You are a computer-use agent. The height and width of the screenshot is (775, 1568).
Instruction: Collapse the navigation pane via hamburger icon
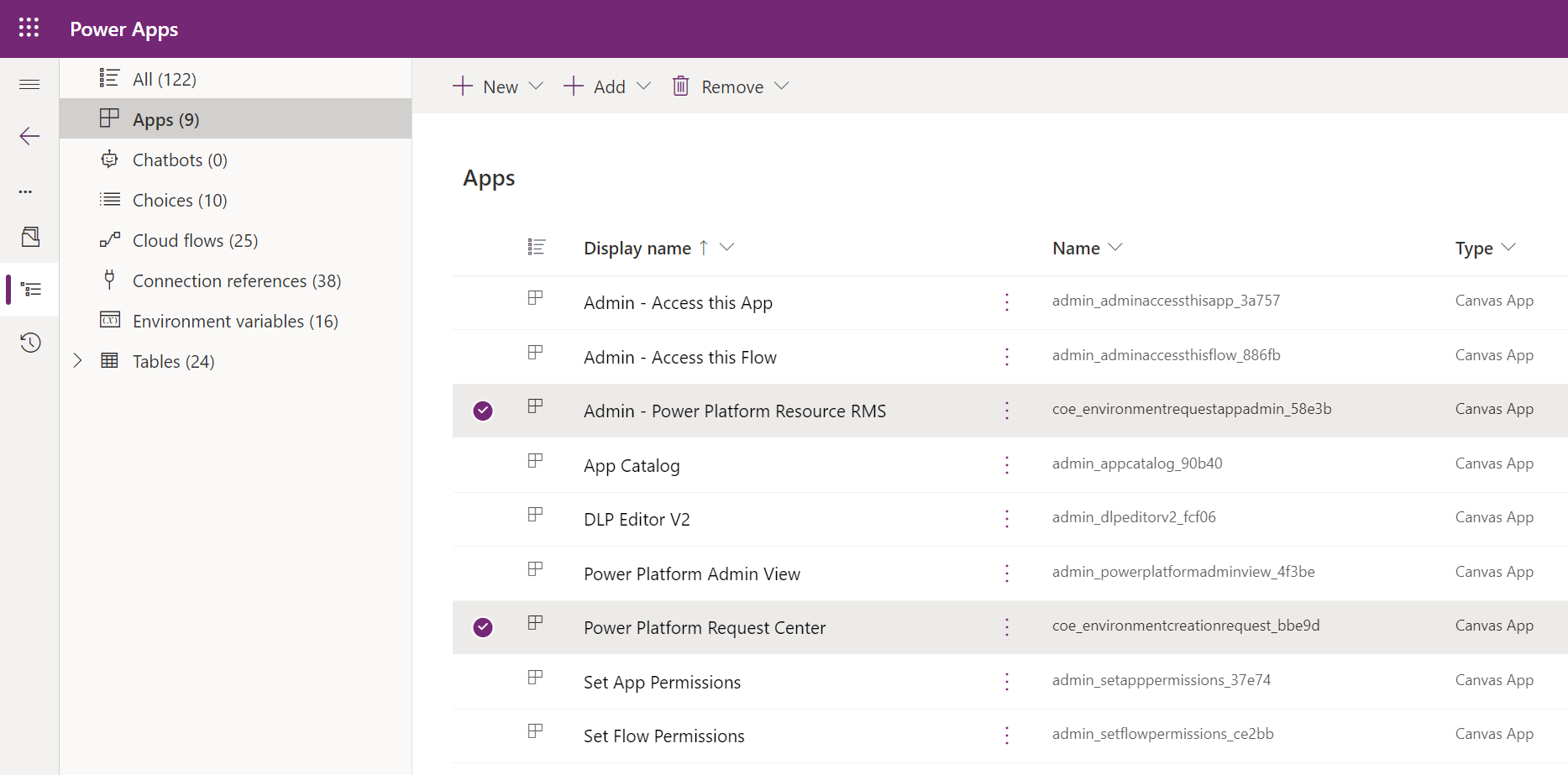pos(29,84)
